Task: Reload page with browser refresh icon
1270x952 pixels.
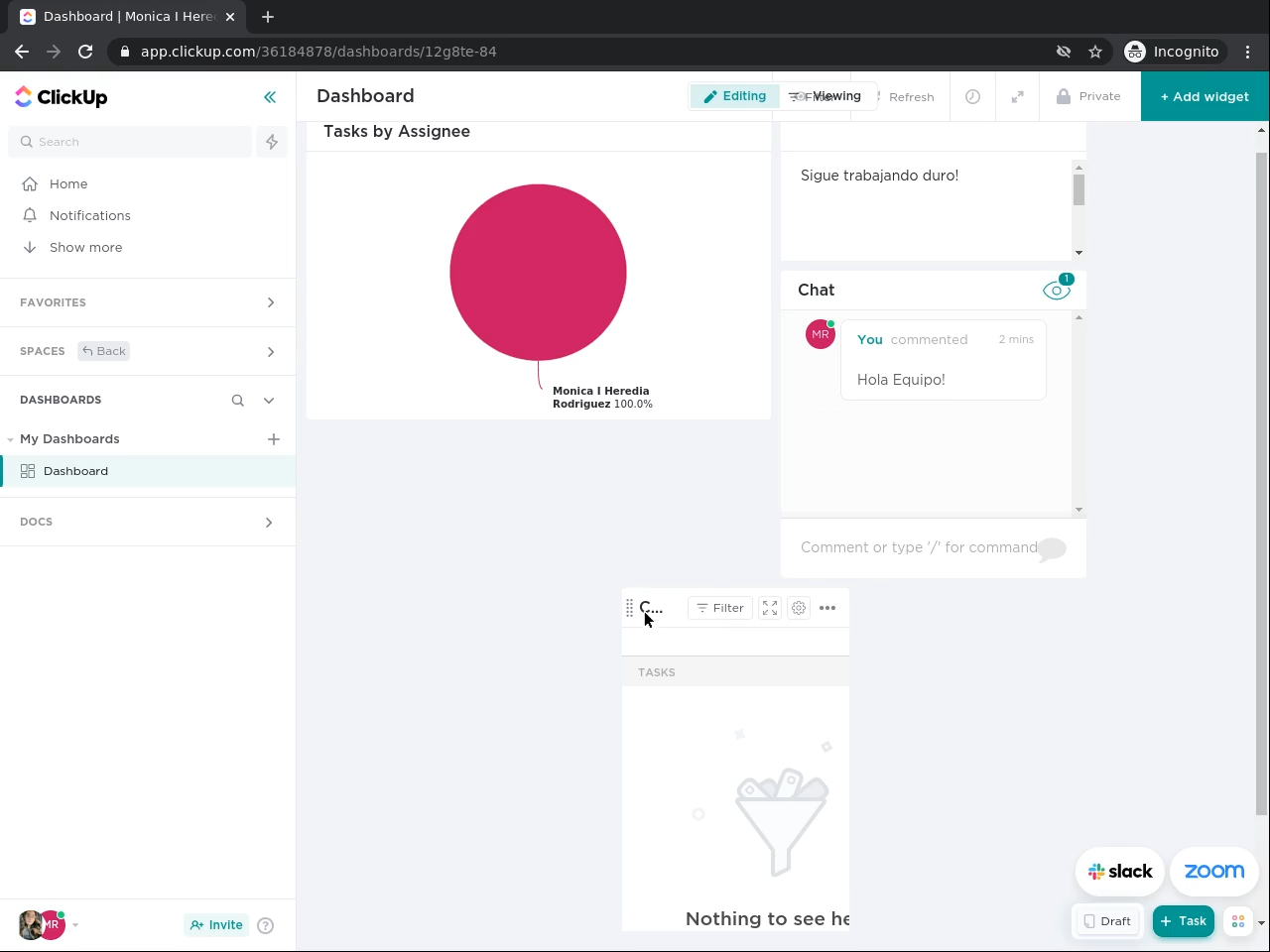Action: (85, 52)
